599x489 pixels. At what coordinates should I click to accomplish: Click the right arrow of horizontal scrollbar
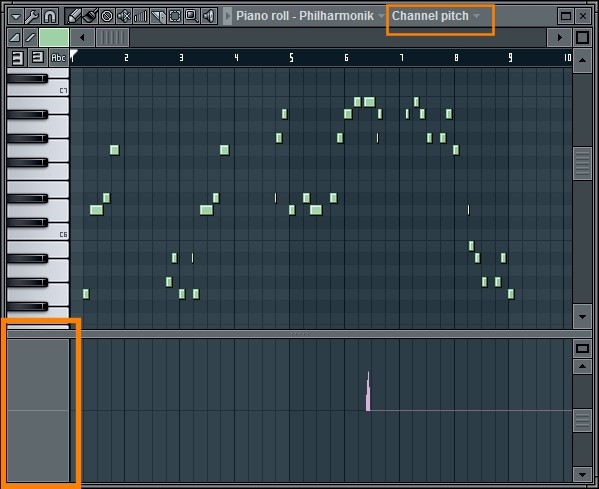point(559,37)
